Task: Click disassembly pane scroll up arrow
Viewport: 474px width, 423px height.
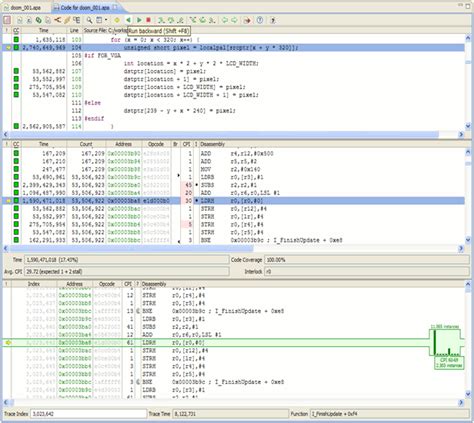Action: pyautogui.click(x=468, y=152)
